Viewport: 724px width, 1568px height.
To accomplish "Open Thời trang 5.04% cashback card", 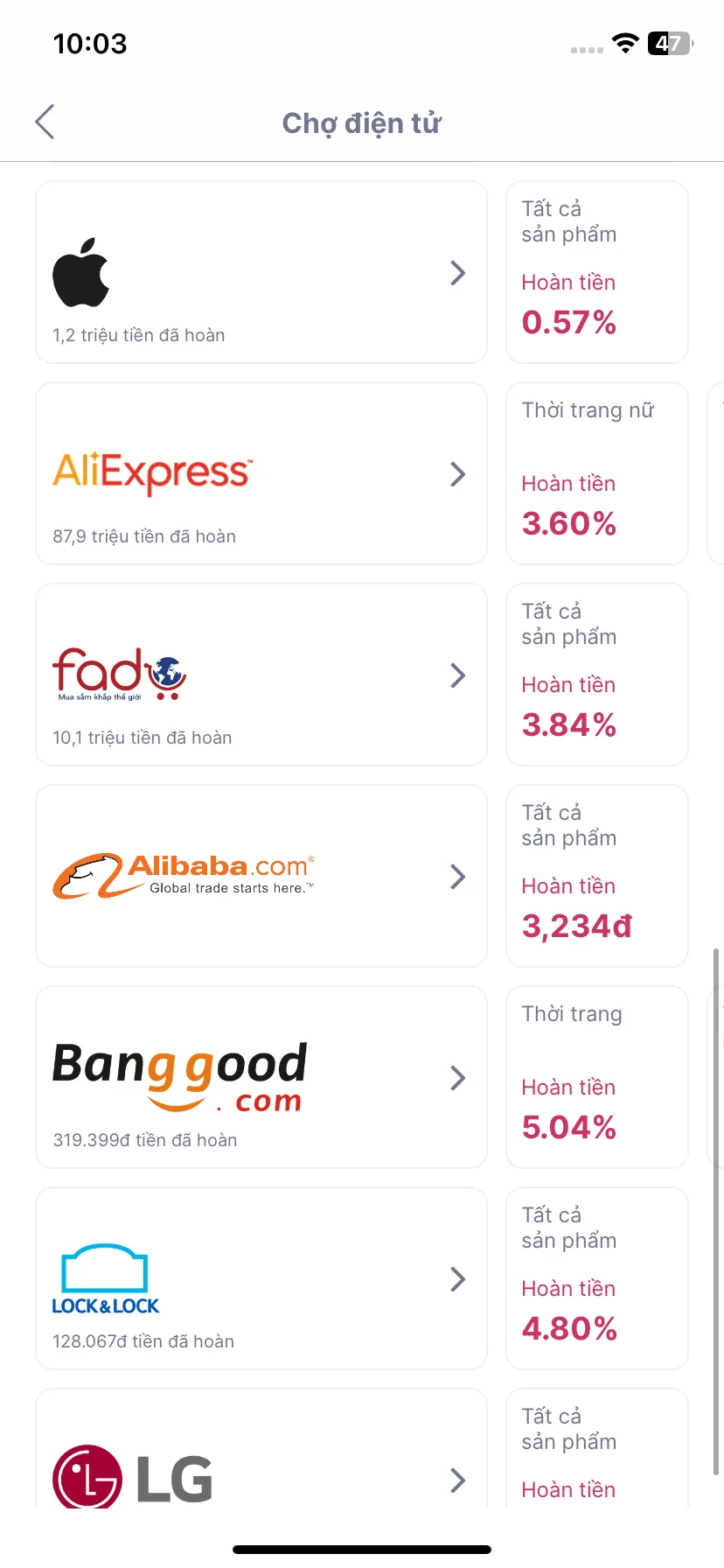I will [x=597, y=1077].
